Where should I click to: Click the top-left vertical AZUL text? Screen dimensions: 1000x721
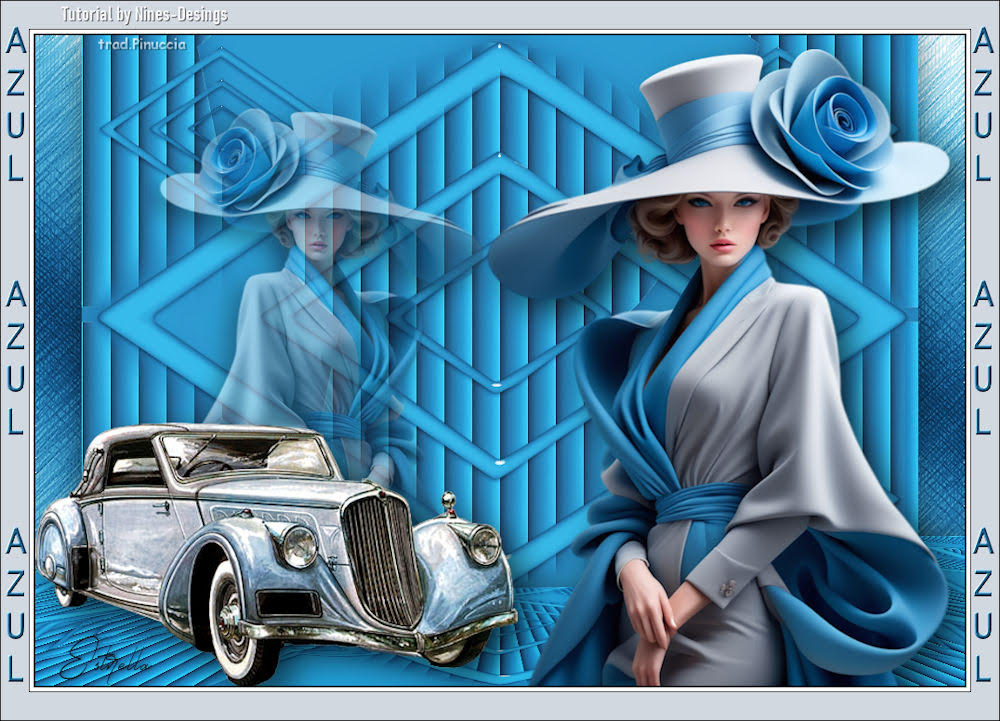[x=16, y=105]
